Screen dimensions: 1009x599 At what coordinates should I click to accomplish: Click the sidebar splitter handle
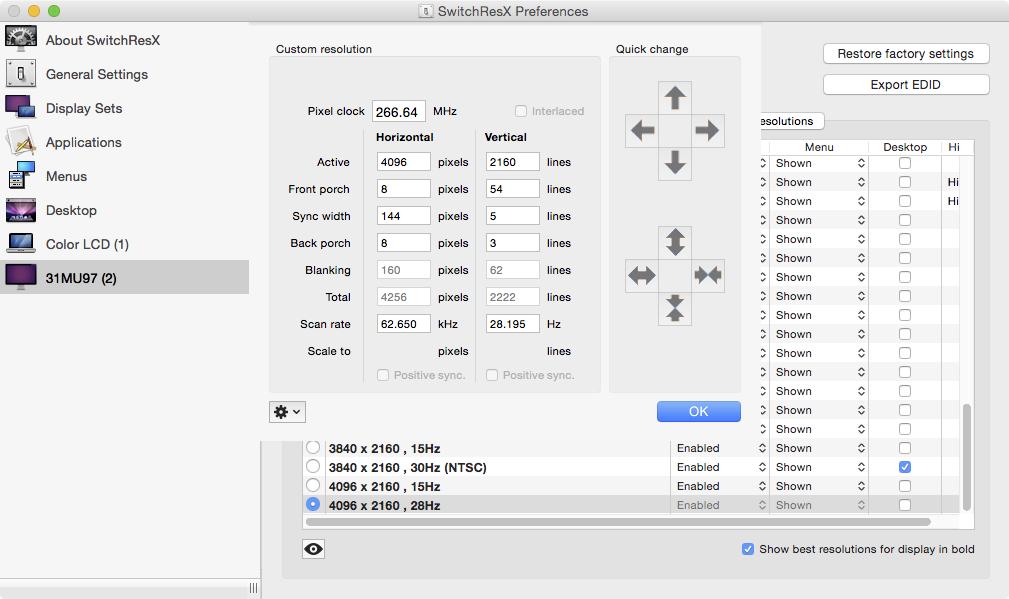pyautogui.click(x=254, y=587)
